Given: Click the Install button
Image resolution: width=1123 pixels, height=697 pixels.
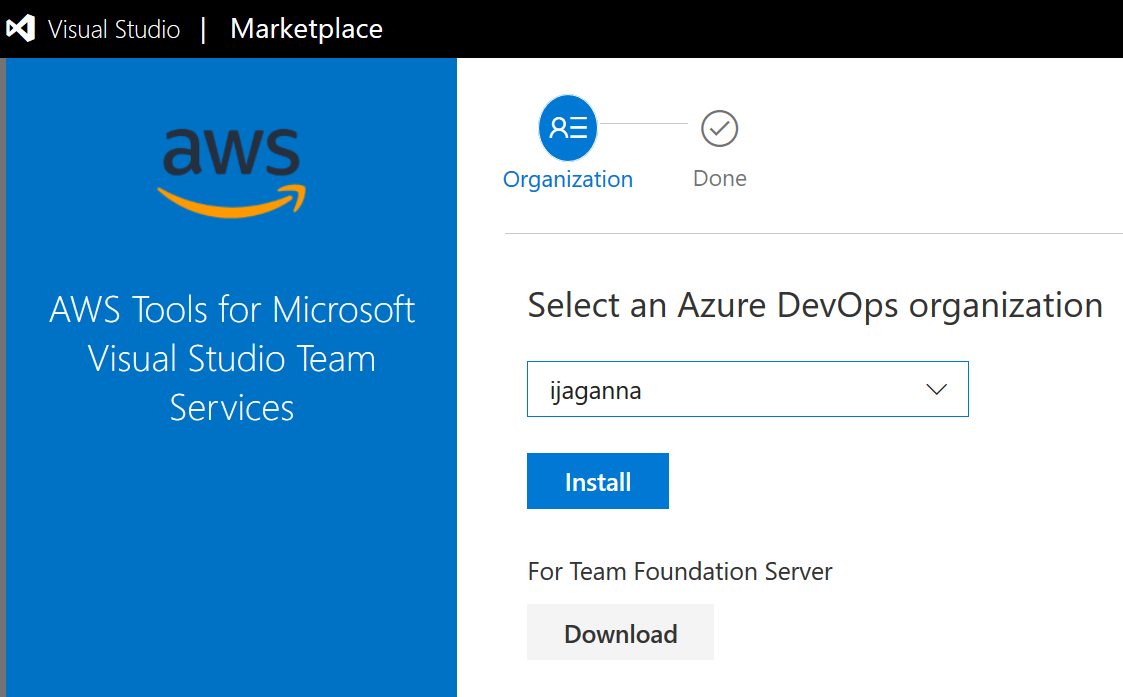Looking at the screenshot, I should pyautogui.click(x=598, y=481).
